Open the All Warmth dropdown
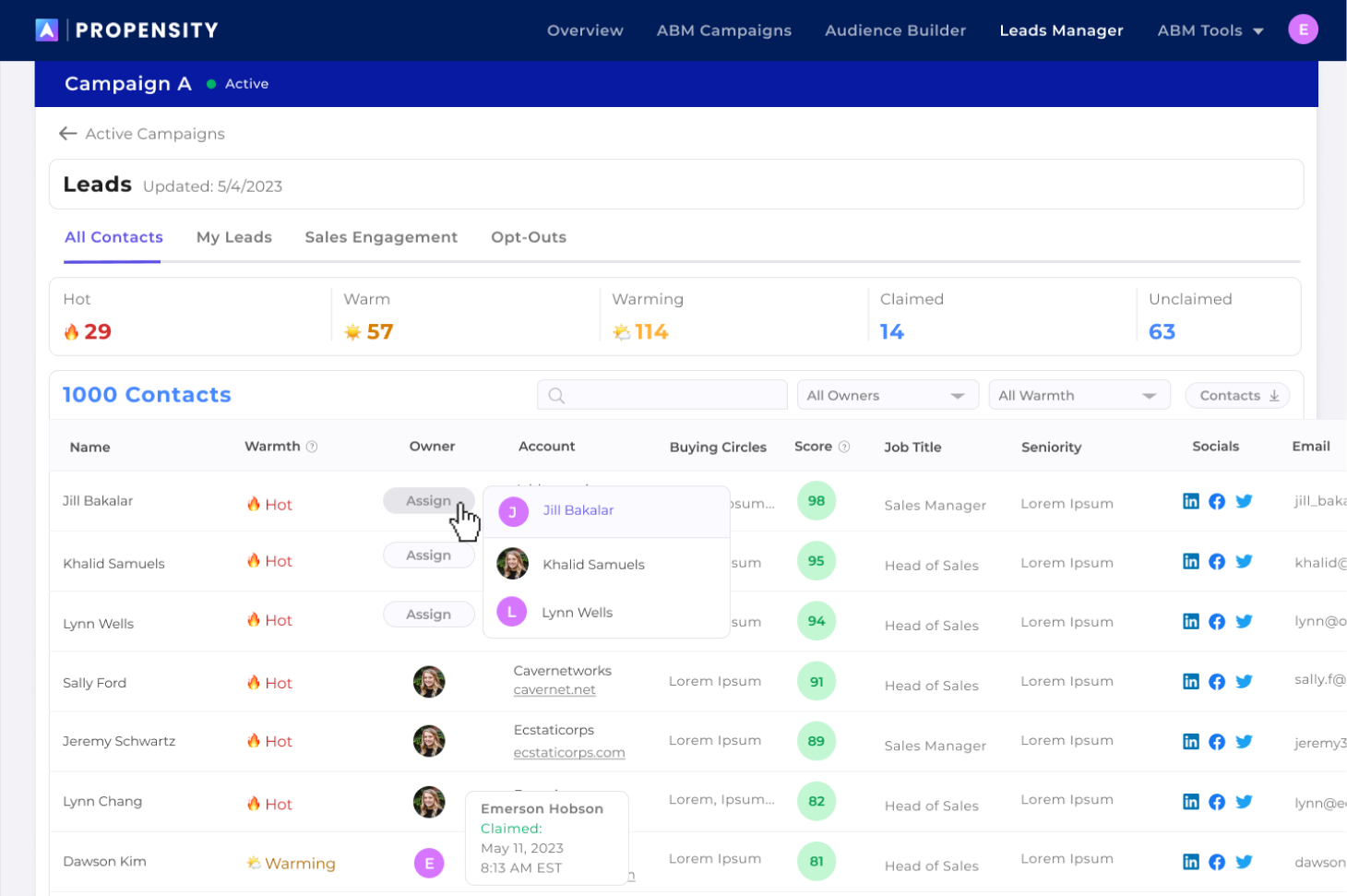This screenshot has width=1347, height=896. pyautogui.click(x=1079, y=395)
